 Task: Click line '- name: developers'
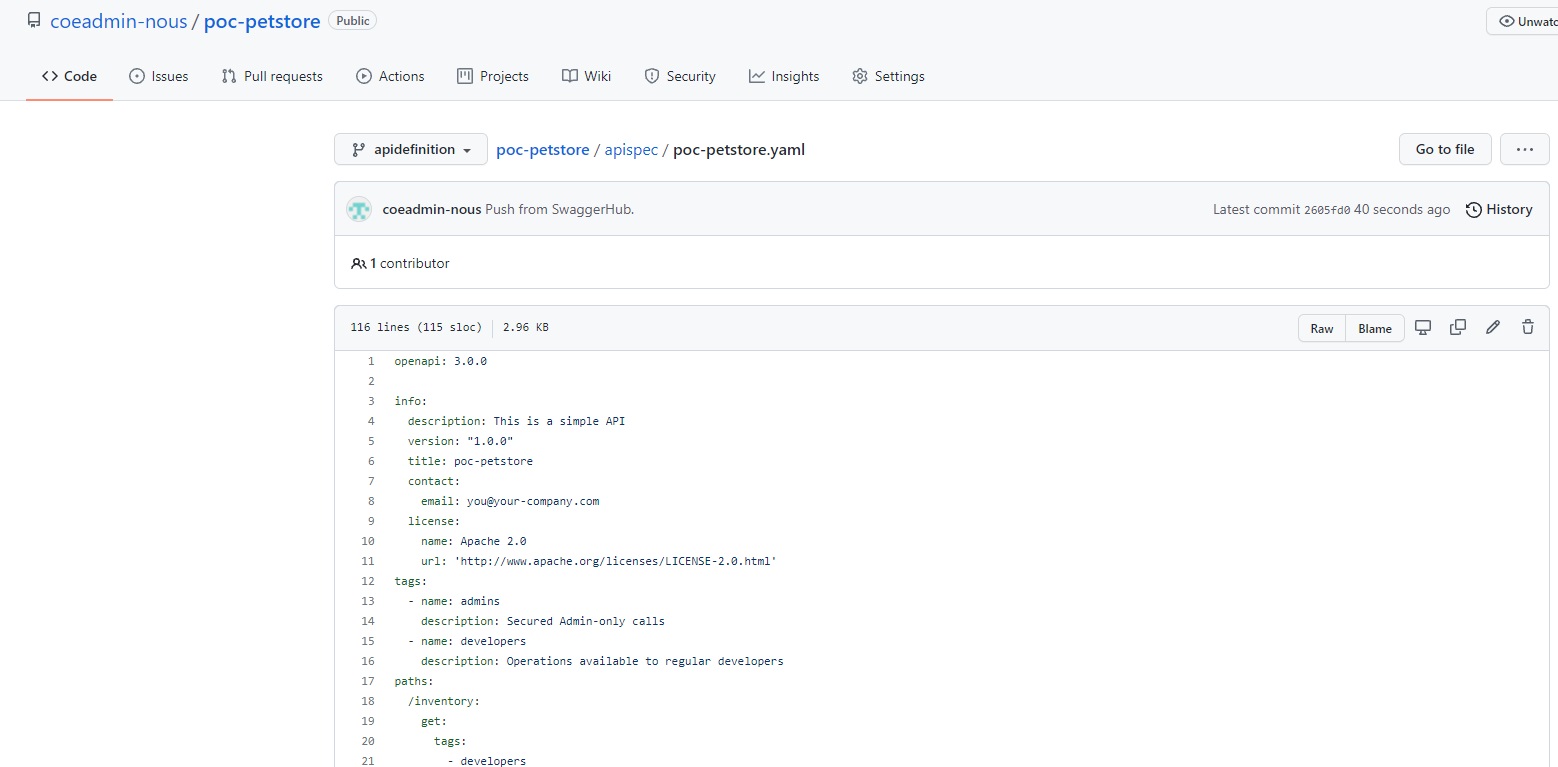(x=467, y=641)
